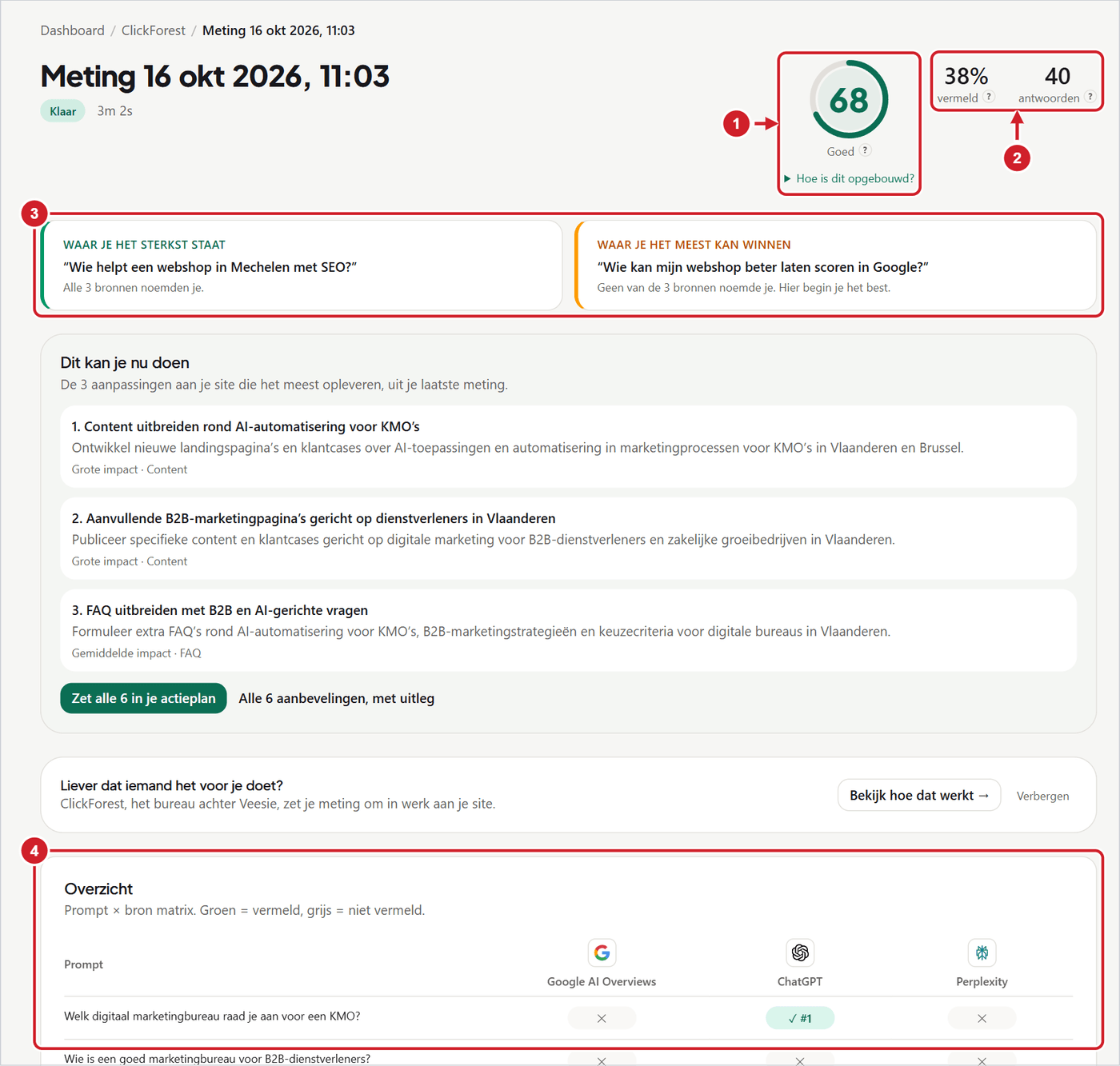
Task: Click 'Zet alle 6 in je actieplan' button
Action: [143, 698]
